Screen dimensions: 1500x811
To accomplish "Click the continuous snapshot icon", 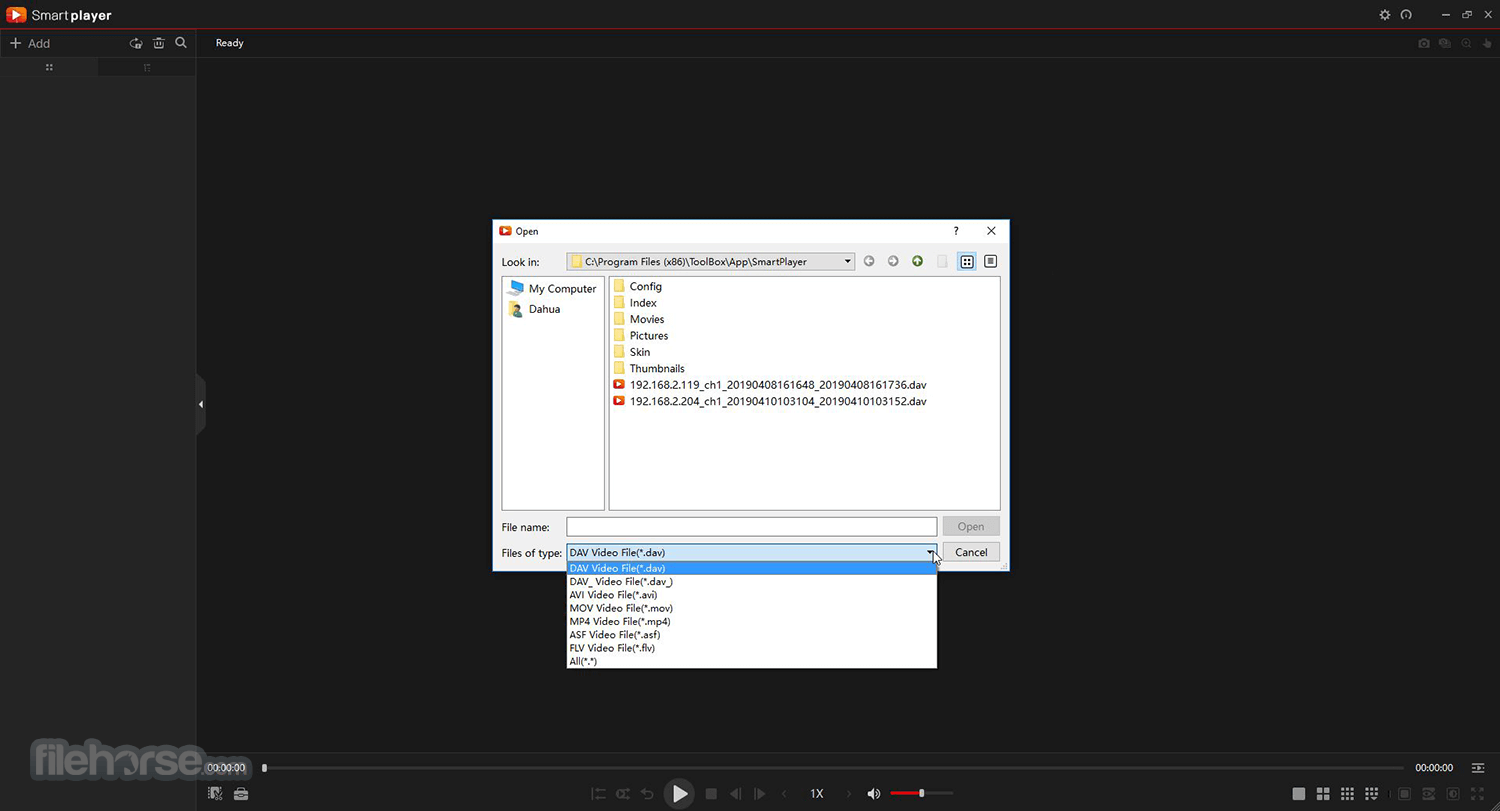I will click(1445, 43).
